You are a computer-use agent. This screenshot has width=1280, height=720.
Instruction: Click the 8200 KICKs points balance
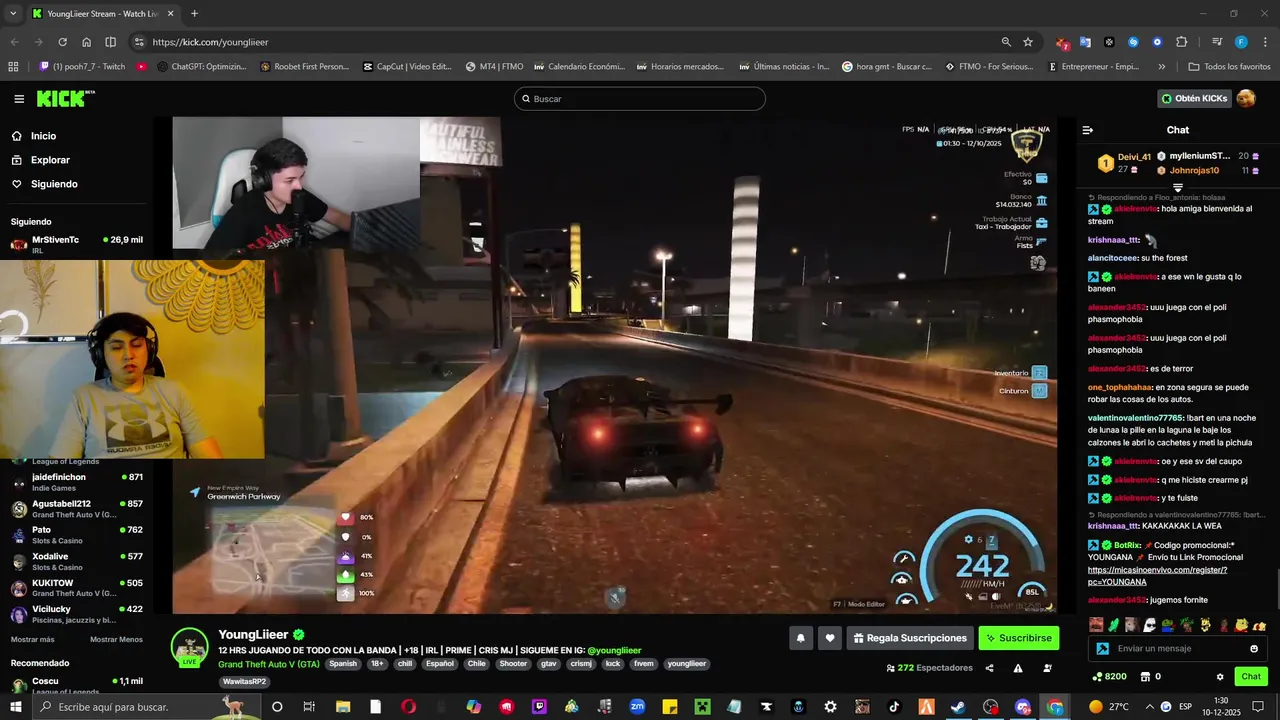tap(1110, 677)
